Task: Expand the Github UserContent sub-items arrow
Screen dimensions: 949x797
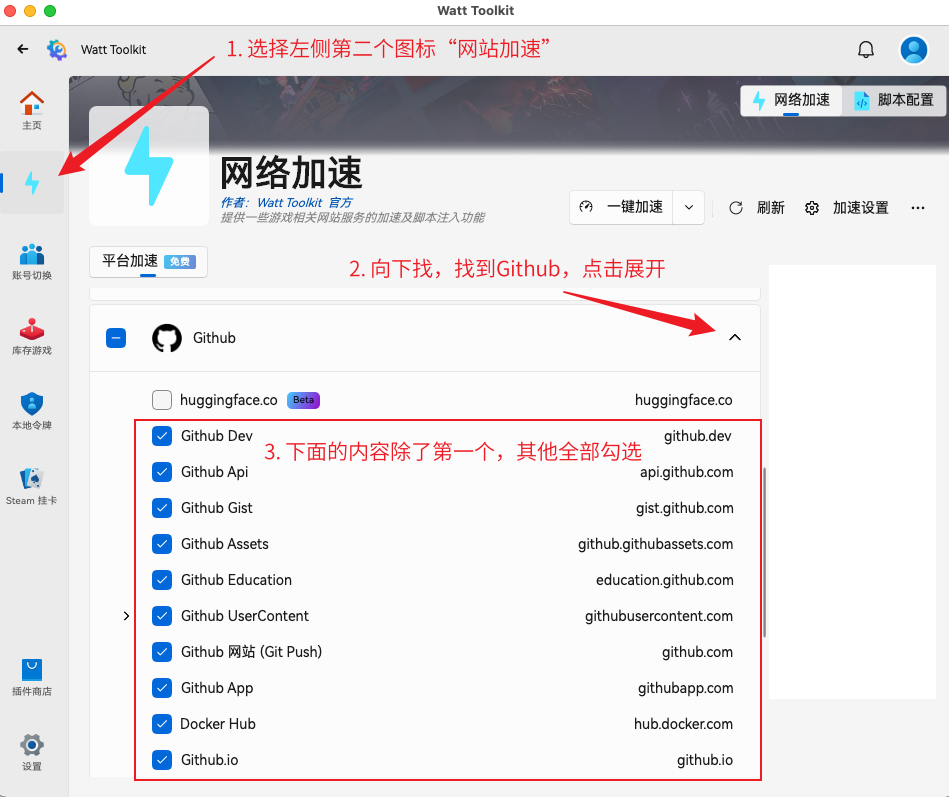Action: pyautogui.click(x=126, y=616)
